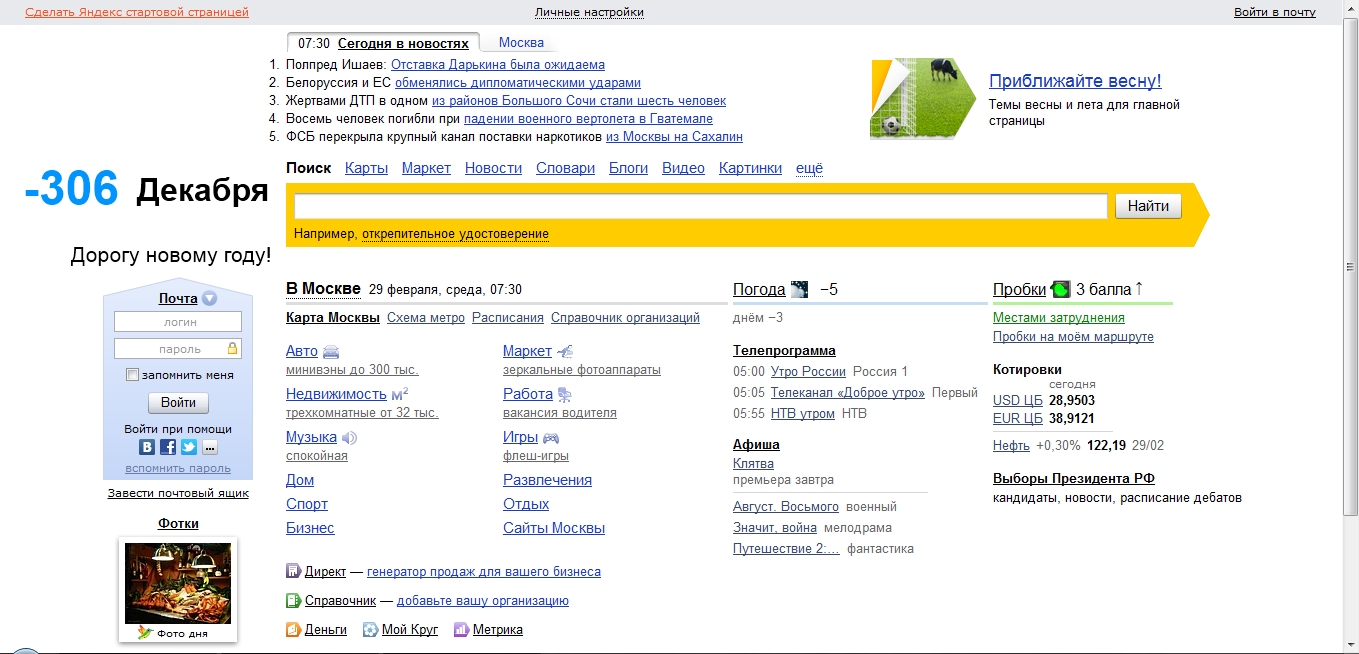This screenshot has width=1359, height=654.
Task: Click Сделать Яндекс стартовой страницей link
Action: click(137, 12)
